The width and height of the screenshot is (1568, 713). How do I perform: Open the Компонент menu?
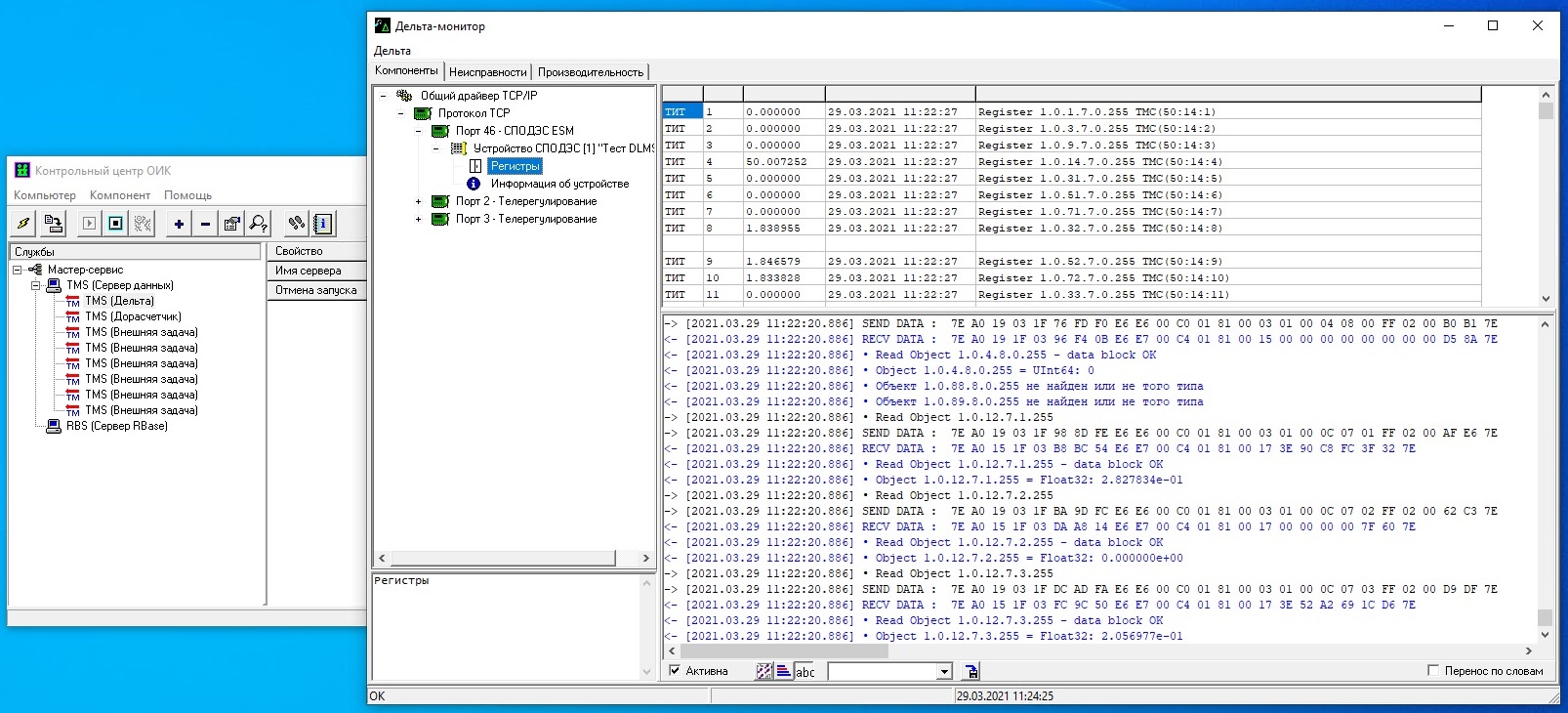[119, 195]
